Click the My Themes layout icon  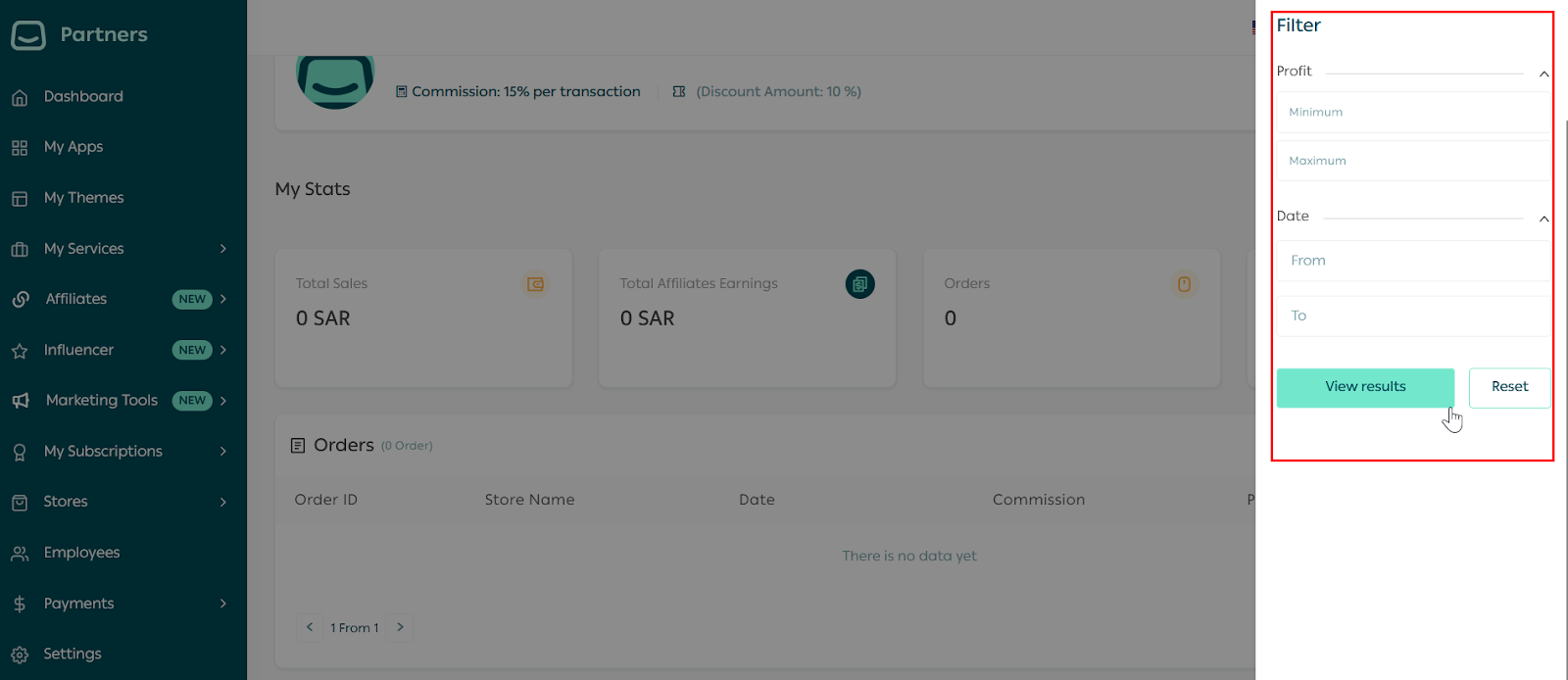click(x=20, y=199)
